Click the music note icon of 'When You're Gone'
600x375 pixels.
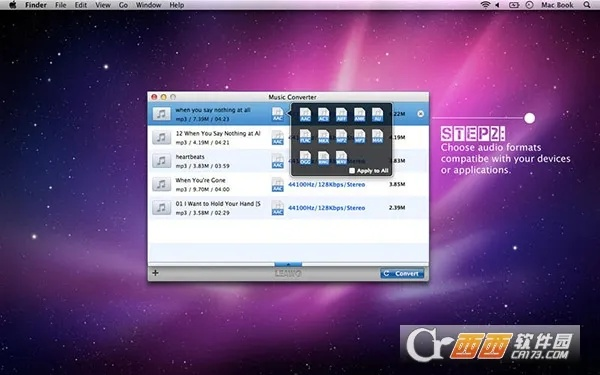(161, 184)
